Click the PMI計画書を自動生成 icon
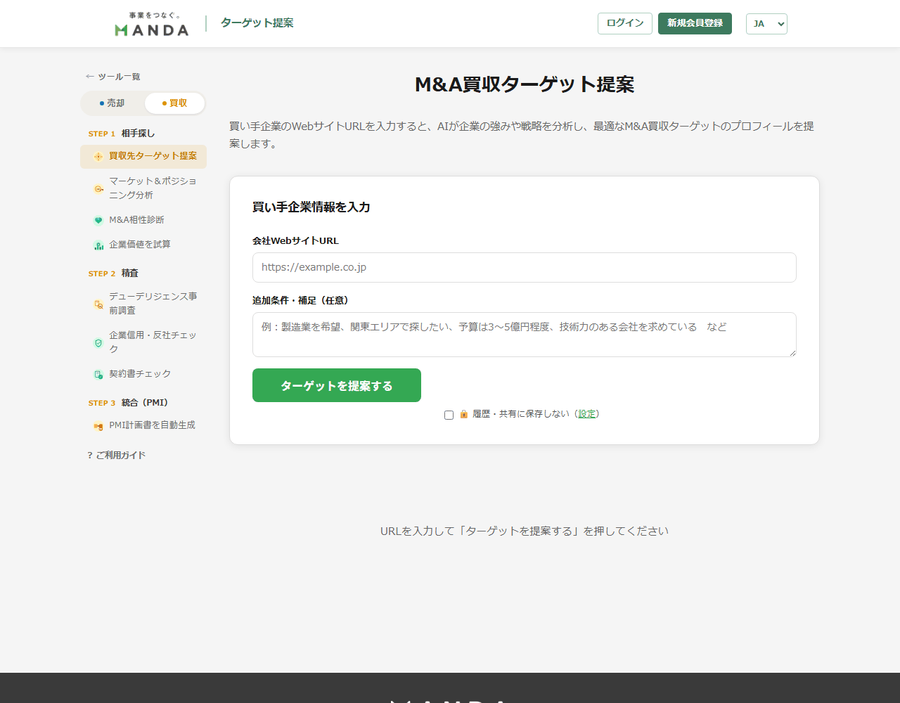This screenshot has width=900, height=703. (x=98, y=426)
